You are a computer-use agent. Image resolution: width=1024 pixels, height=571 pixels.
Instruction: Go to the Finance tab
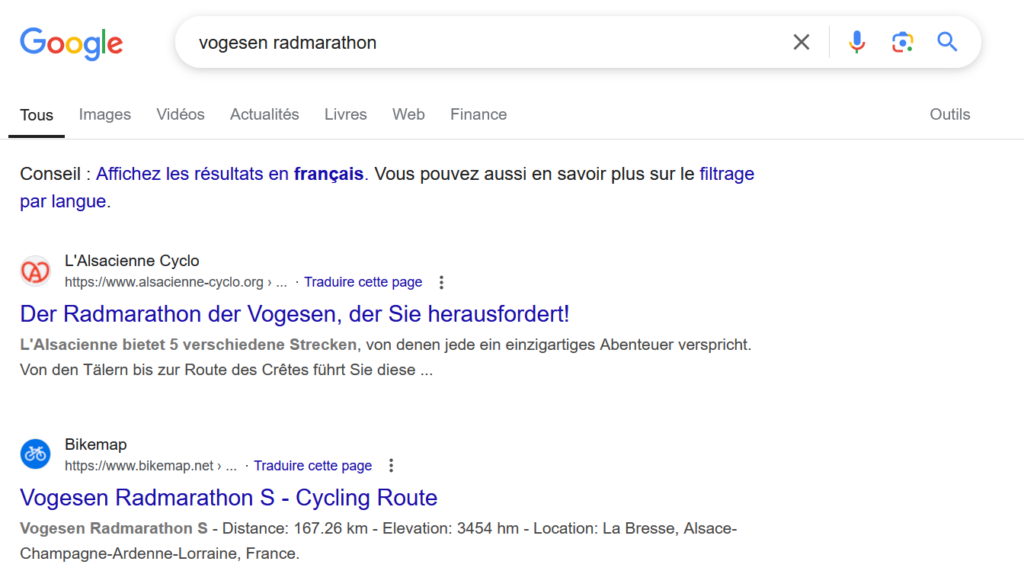tap(478, 114)
